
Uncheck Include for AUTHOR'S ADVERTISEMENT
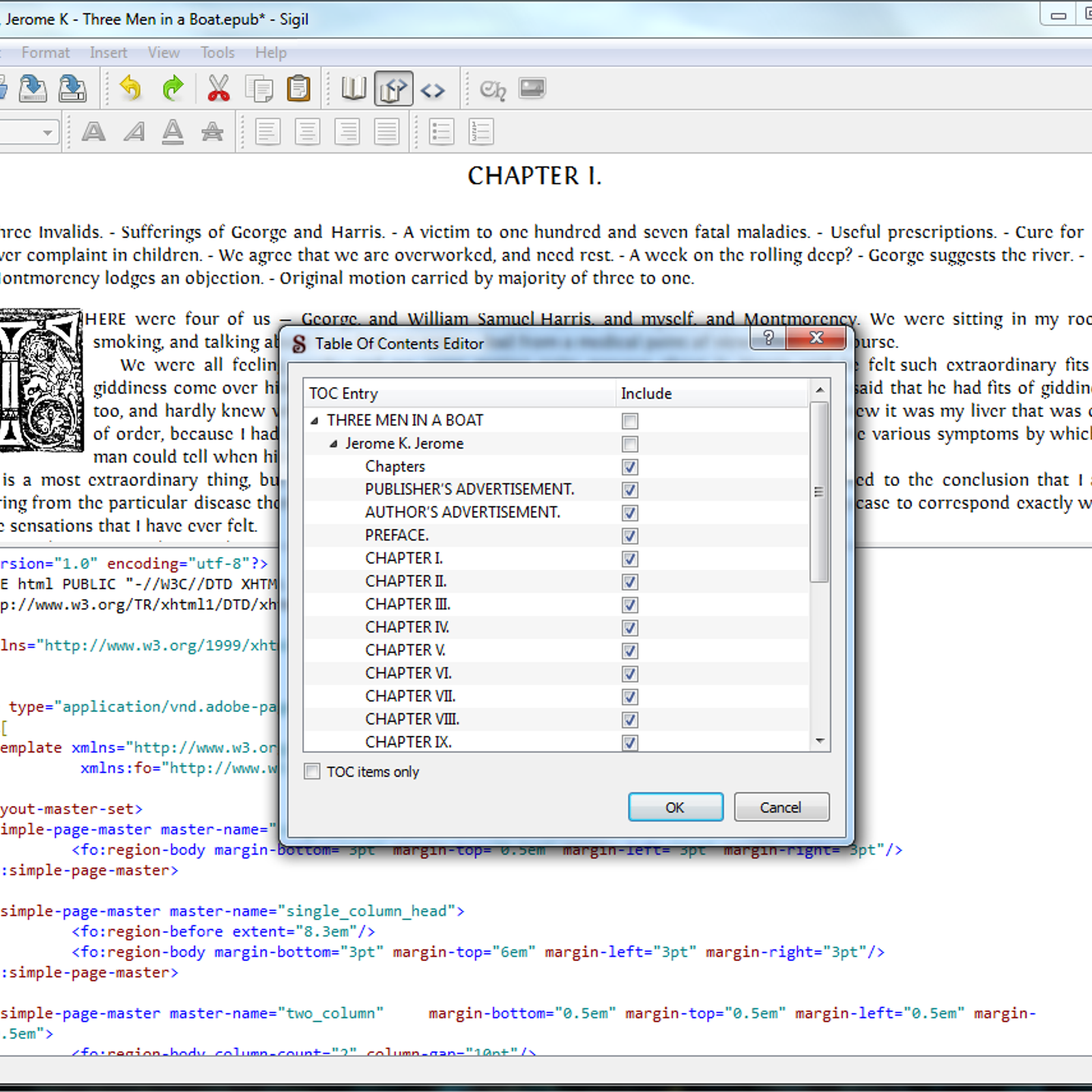[x=630, y=513]
